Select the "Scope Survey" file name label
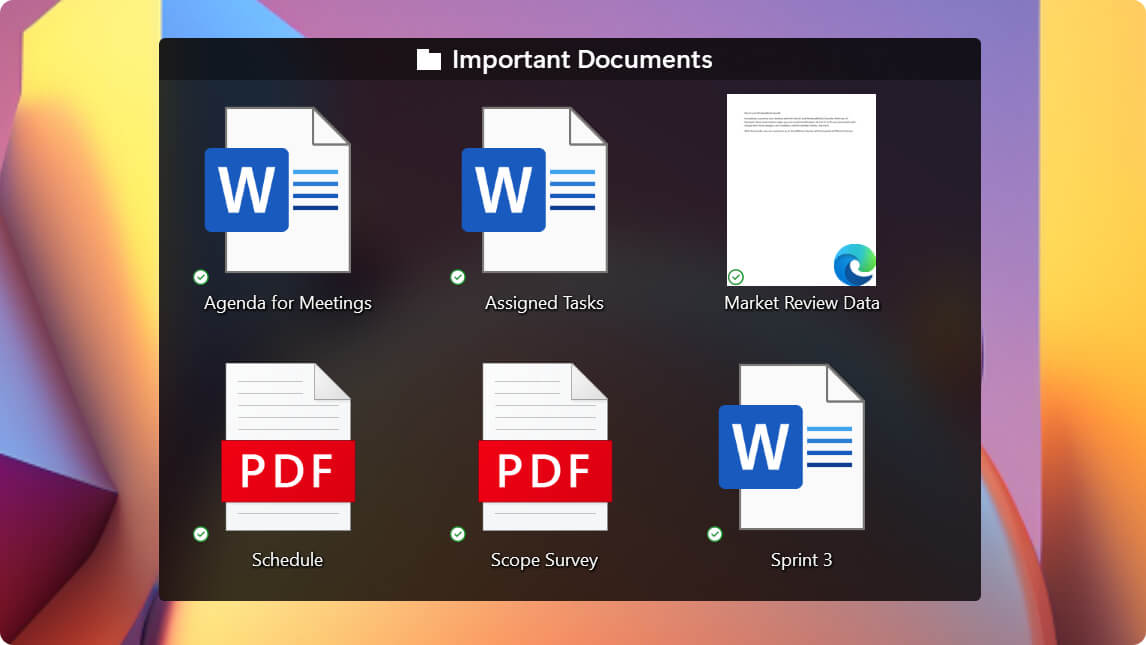1146x645 pixels. click(x=544, y=560)
